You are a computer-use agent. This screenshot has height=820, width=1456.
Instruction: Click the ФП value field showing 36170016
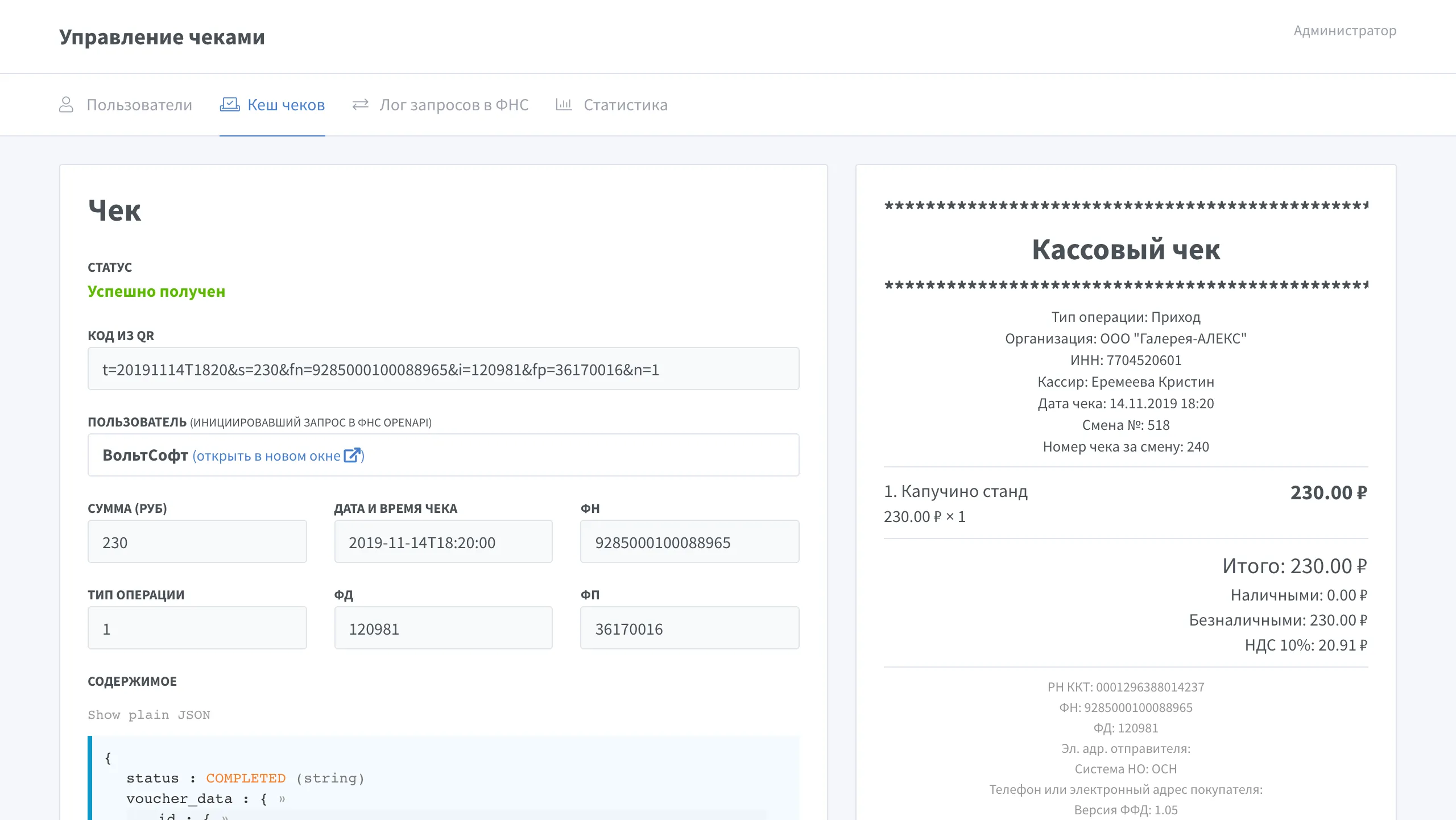(x=690, y=628)
